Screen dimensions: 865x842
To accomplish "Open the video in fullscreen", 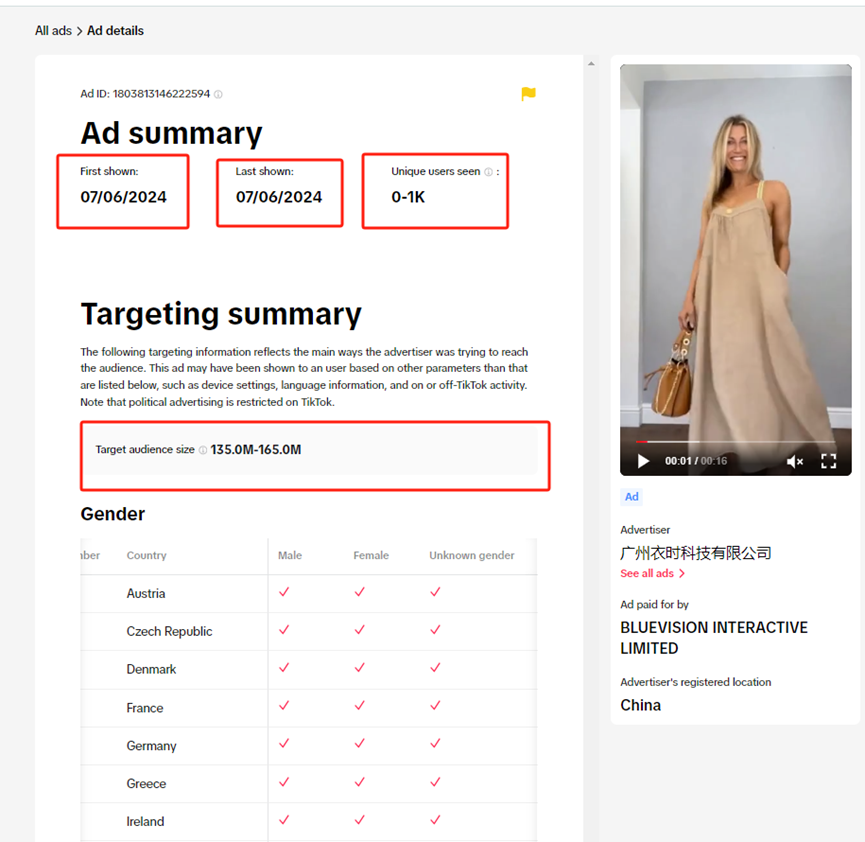I will (x=829, y=461).
